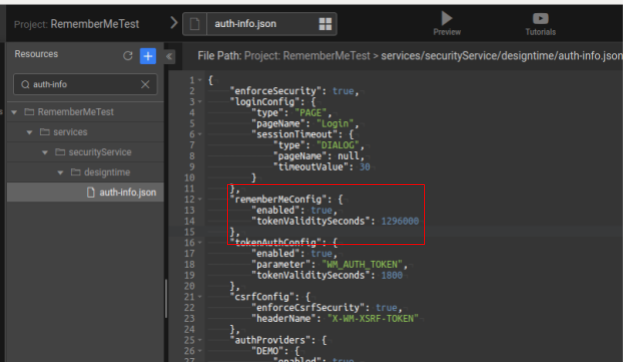Click the "PAGE" value on line 4
623x362 pixels.
pyautogui.click(x=311, y=113)
